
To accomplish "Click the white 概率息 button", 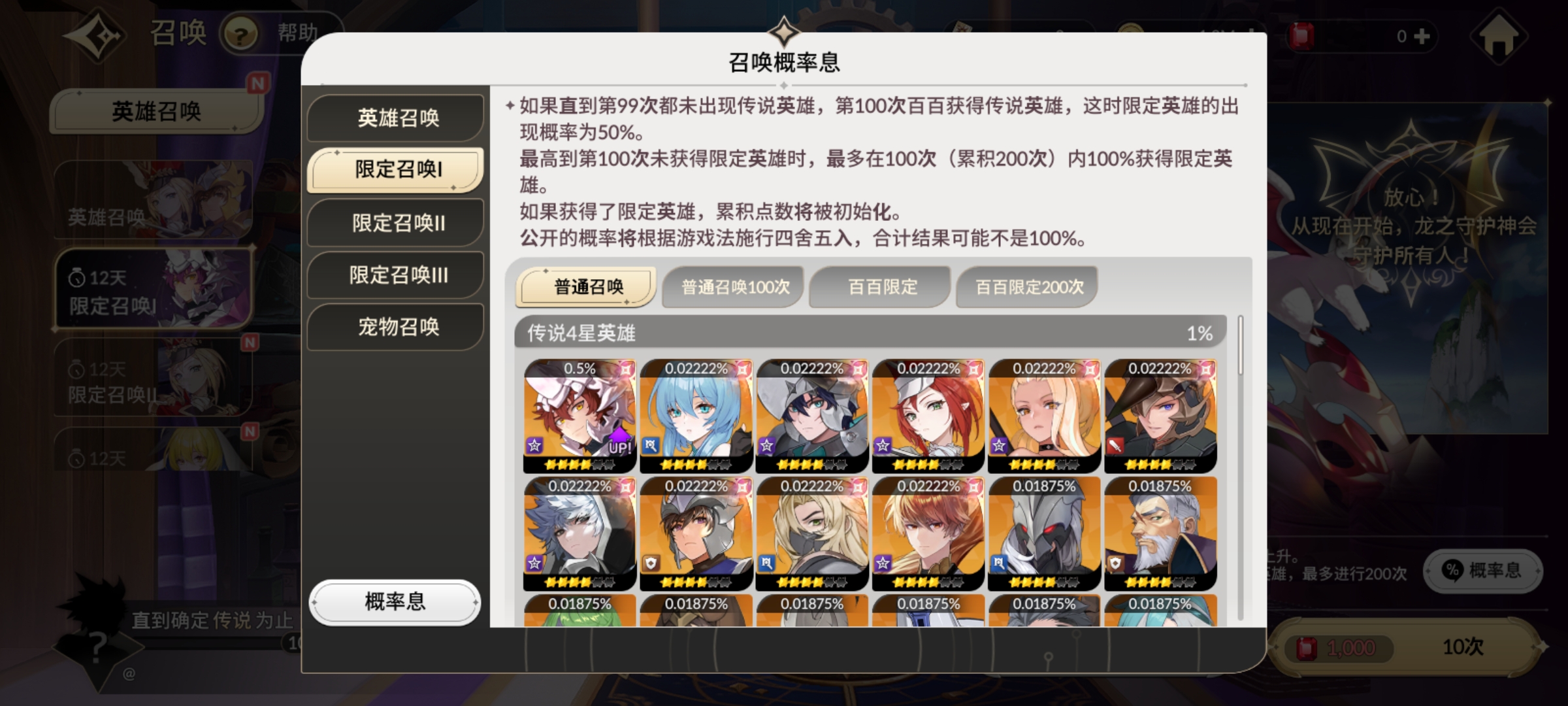I will 395,602.
